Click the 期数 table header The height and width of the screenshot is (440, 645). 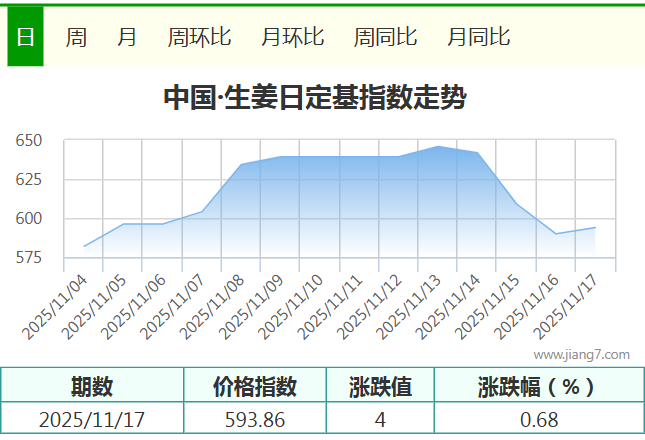pyautogui.click(x=92, y=386)
